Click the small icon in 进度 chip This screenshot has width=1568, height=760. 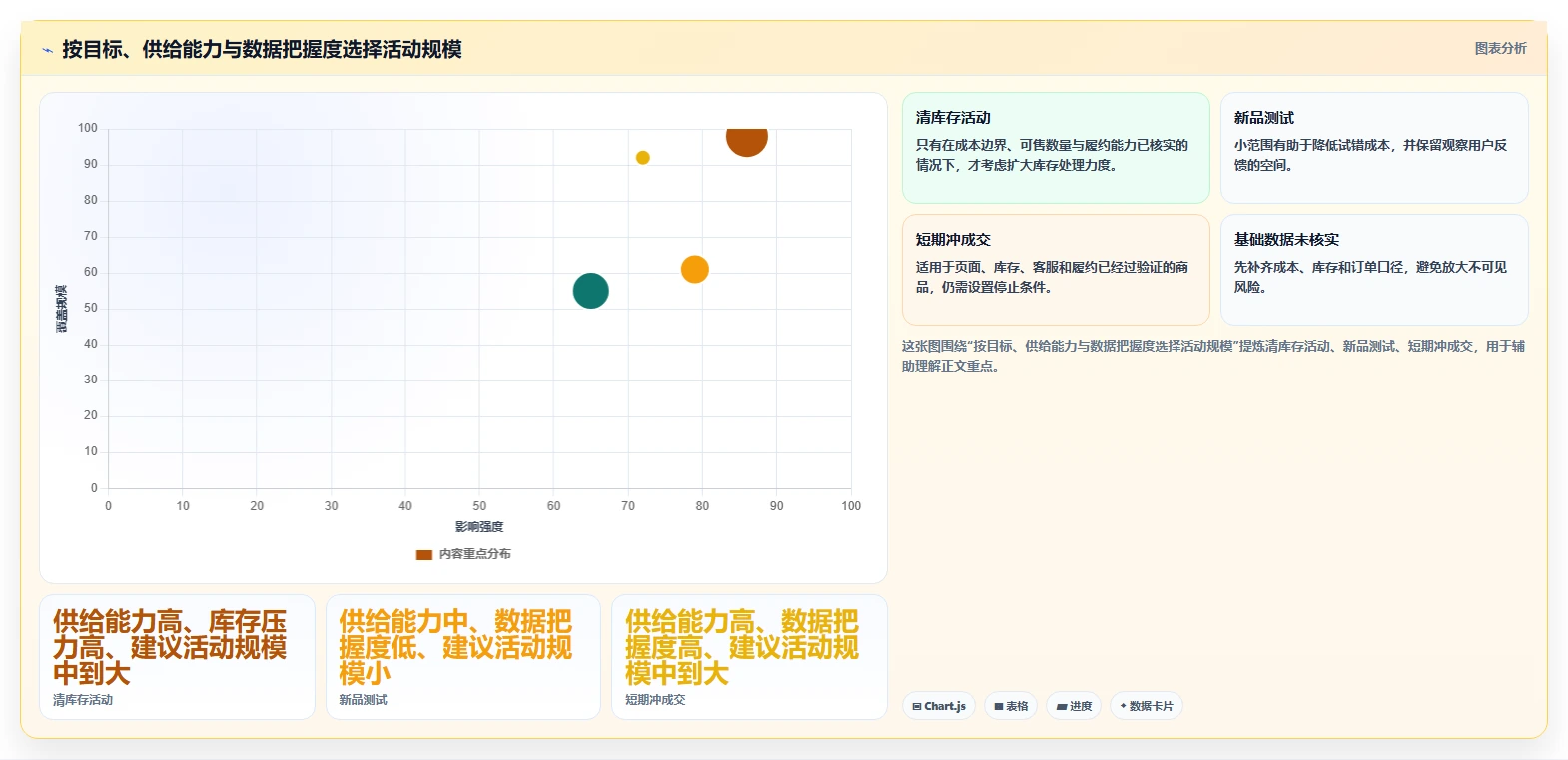click(x=1062, y=707)
